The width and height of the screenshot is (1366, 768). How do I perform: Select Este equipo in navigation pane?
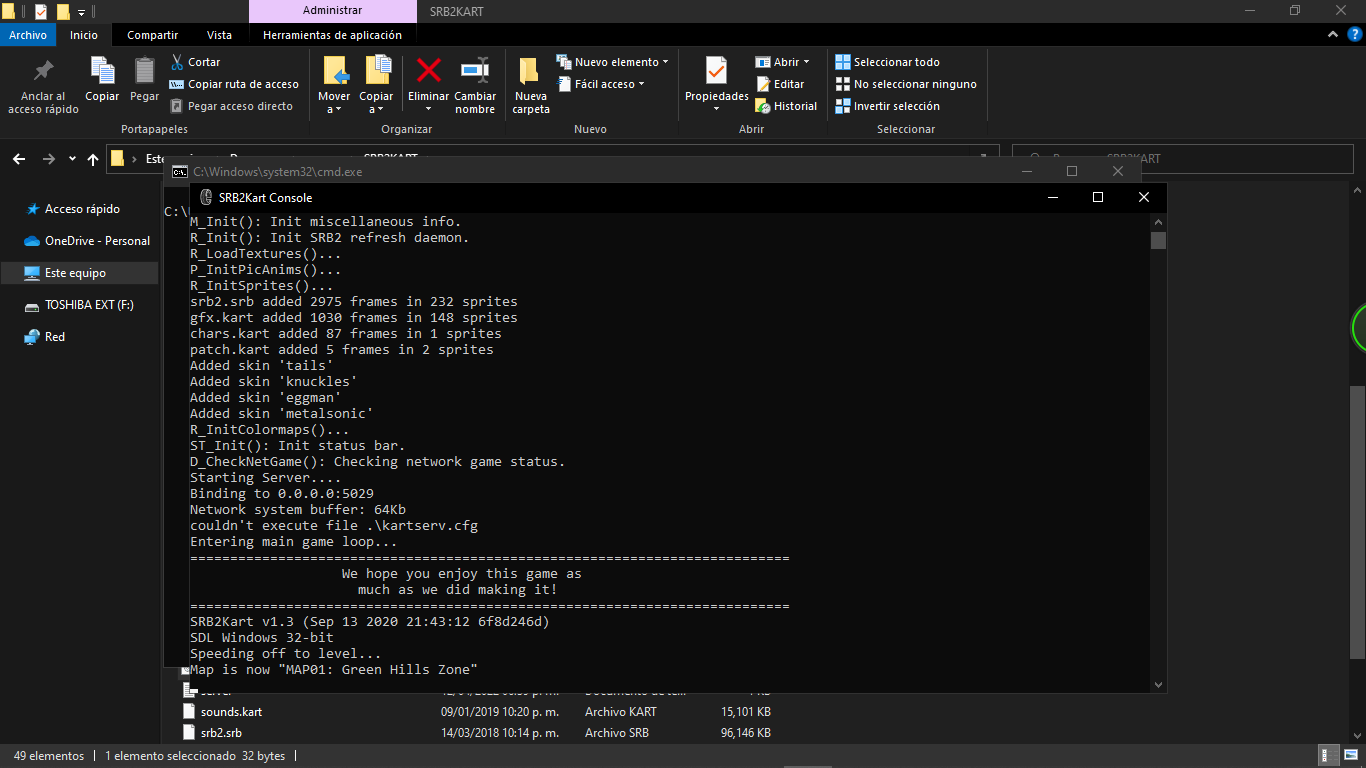(x=75, y=273)
